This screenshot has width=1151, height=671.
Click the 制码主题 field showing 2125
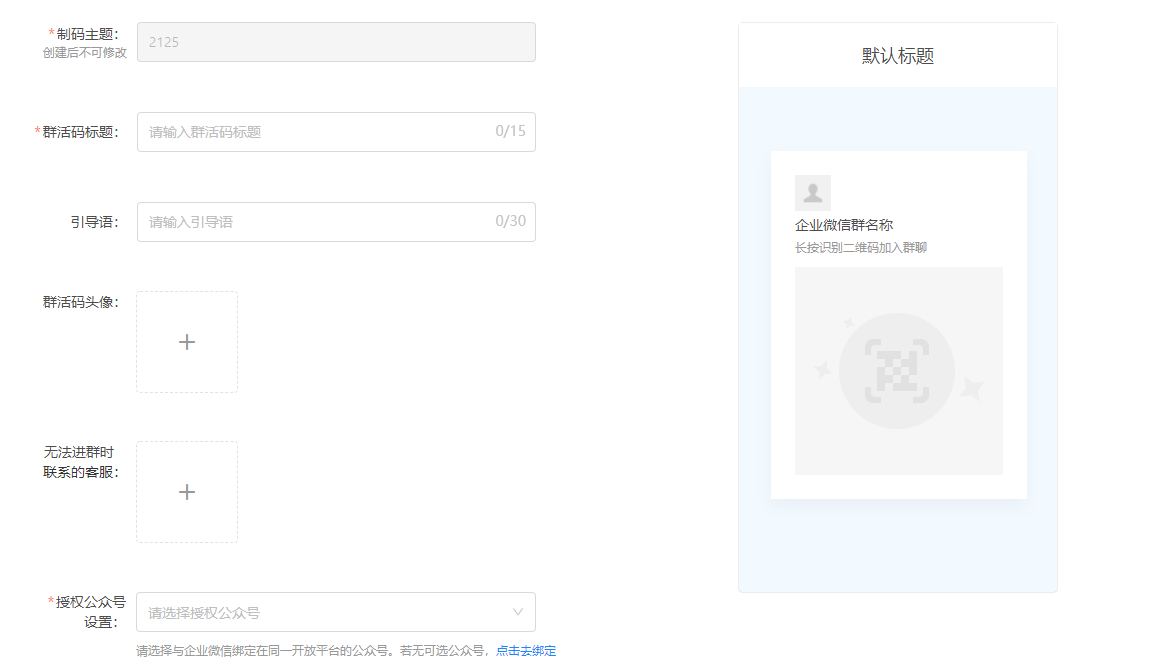click(x=336, y=42)
